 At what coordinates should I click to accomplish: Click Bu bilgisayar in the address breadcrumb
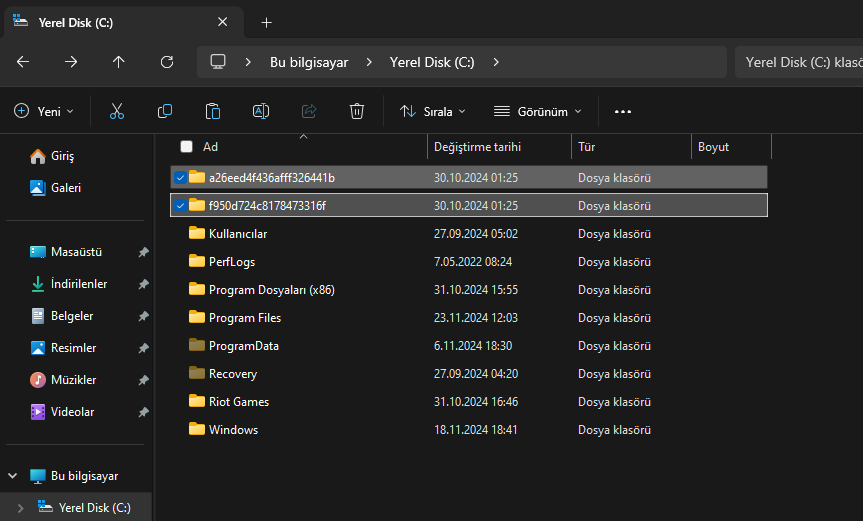309,62
